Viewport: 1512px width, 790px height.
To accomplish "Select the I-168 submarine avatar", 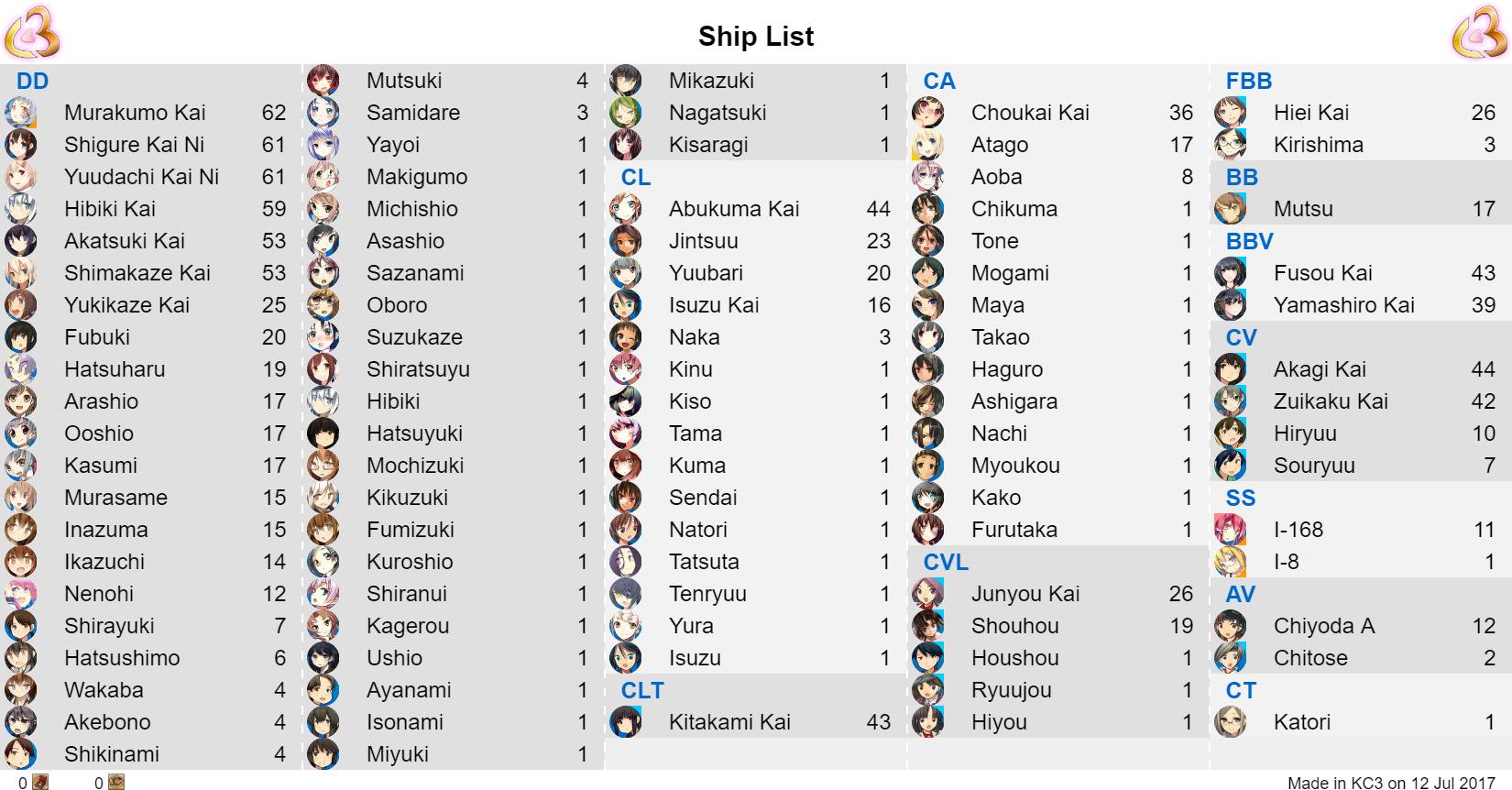I will point(1230,530).
